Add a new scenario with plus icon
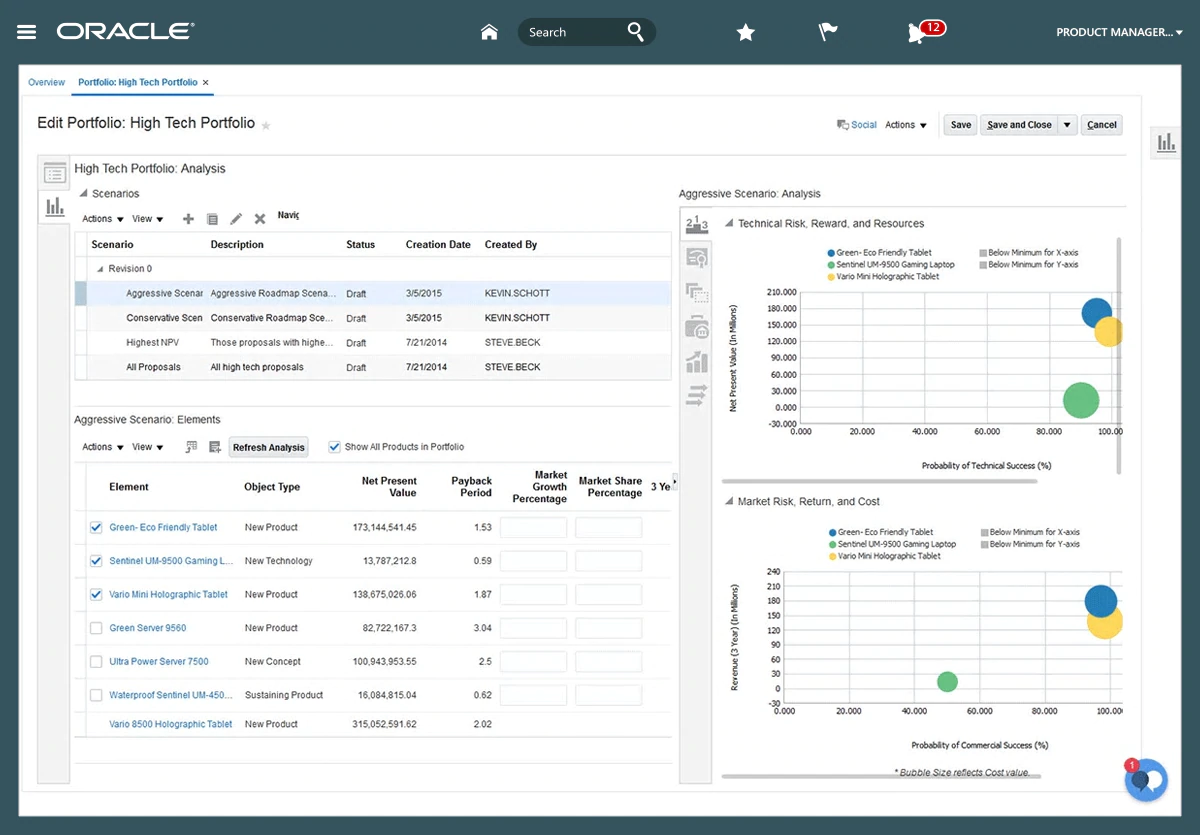Screen dimensions: 1200x835 188,219
